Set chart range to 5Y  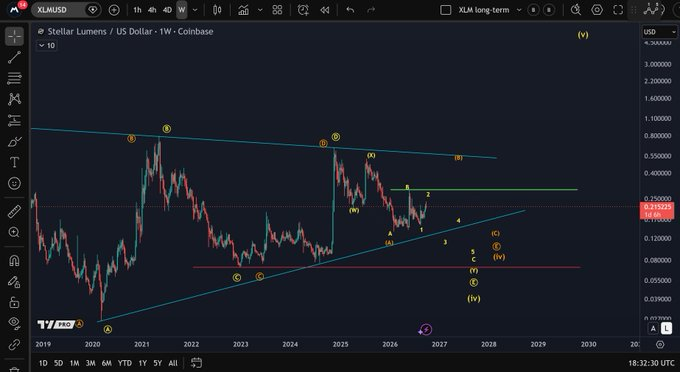(157, 363)
